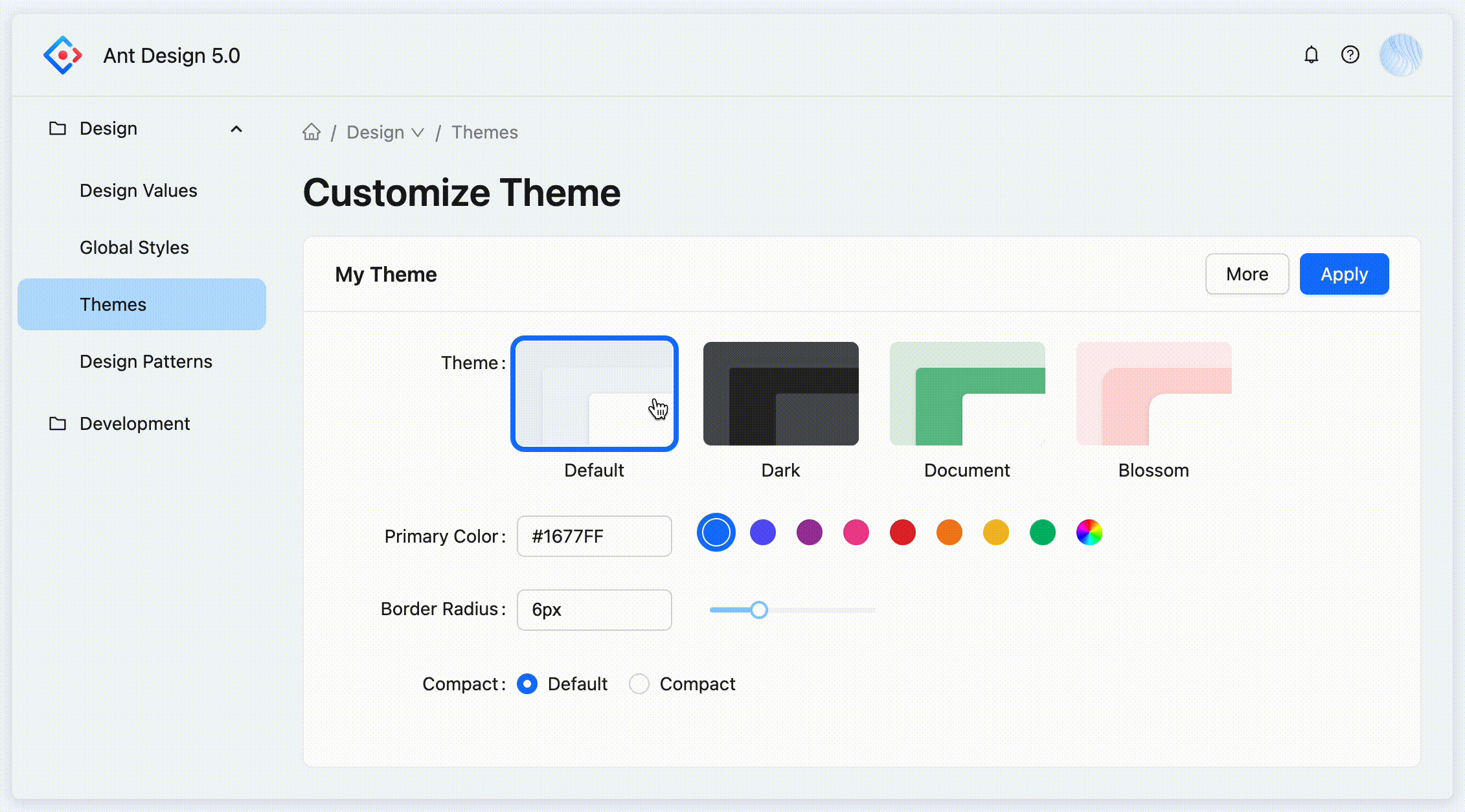Open the help question-mark icon
Viewport: 1465px width, 812px height.
pos(1350,55)
